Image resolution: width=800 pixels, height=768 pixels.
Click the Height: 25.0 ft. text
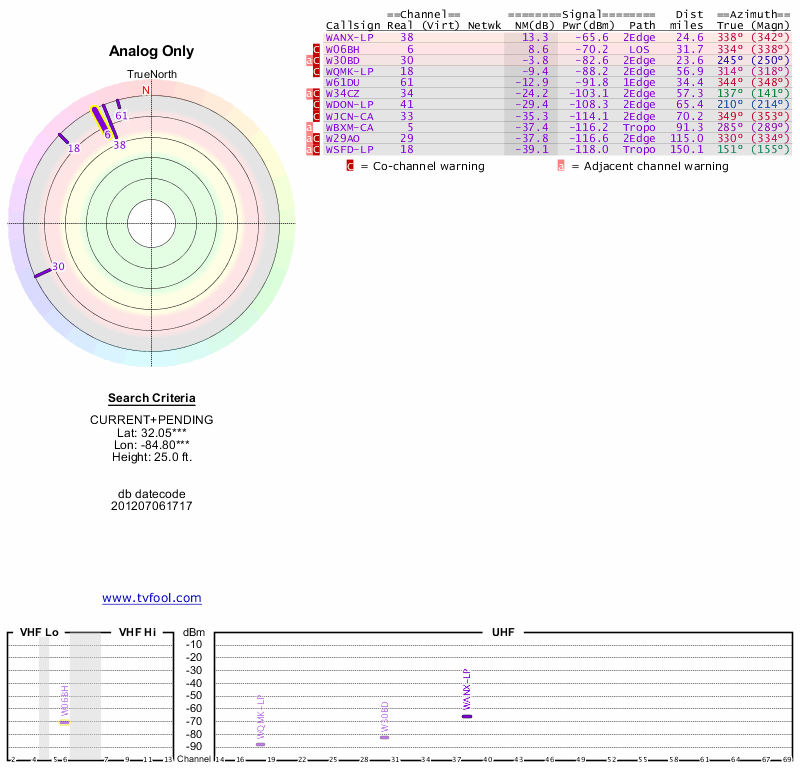[x=152, y=457]
